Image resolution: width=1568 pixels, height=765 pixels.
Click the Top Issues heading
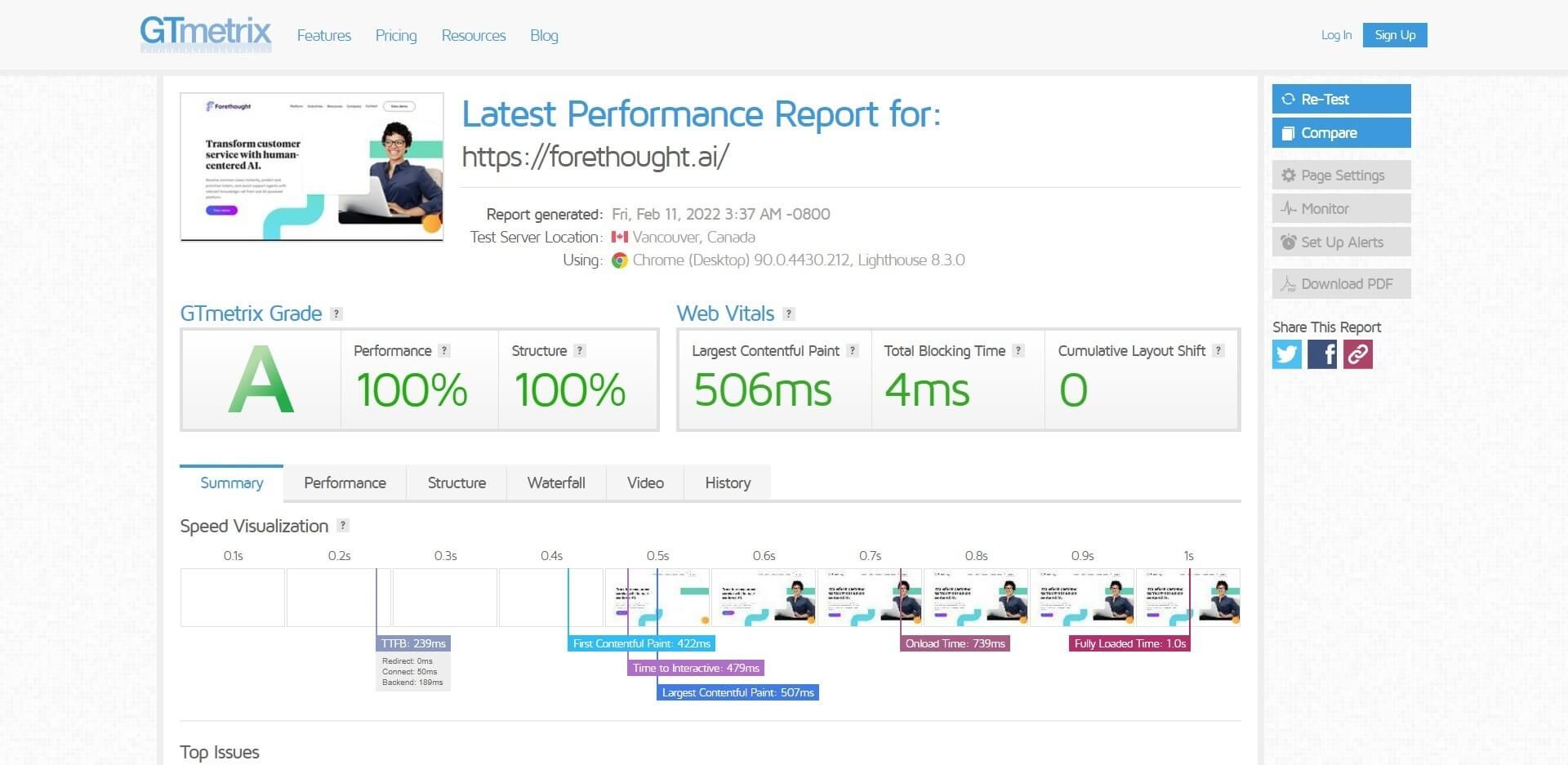click(x=220, y=752)
